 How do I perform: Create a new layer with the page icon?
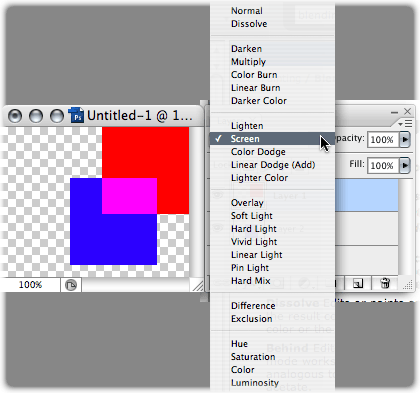point(358,283)
